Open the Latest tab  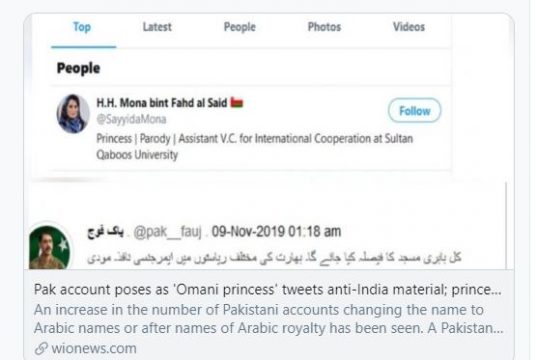157,27
